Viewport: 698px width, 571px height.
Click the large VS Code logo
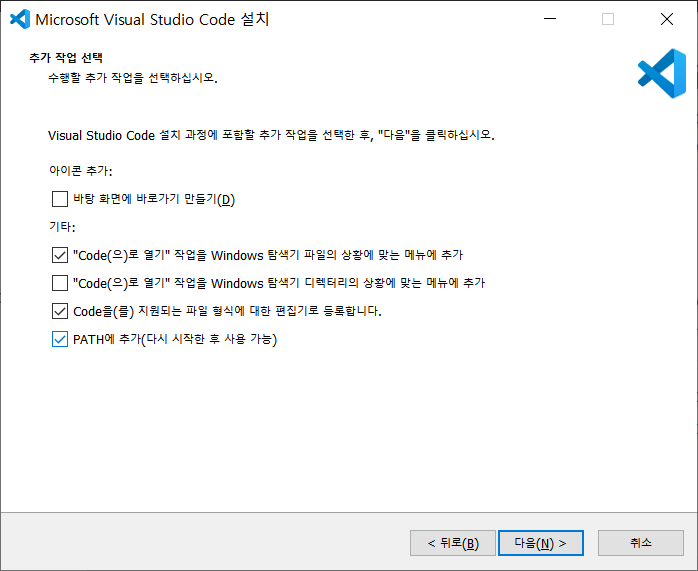(x=662, y=73)
